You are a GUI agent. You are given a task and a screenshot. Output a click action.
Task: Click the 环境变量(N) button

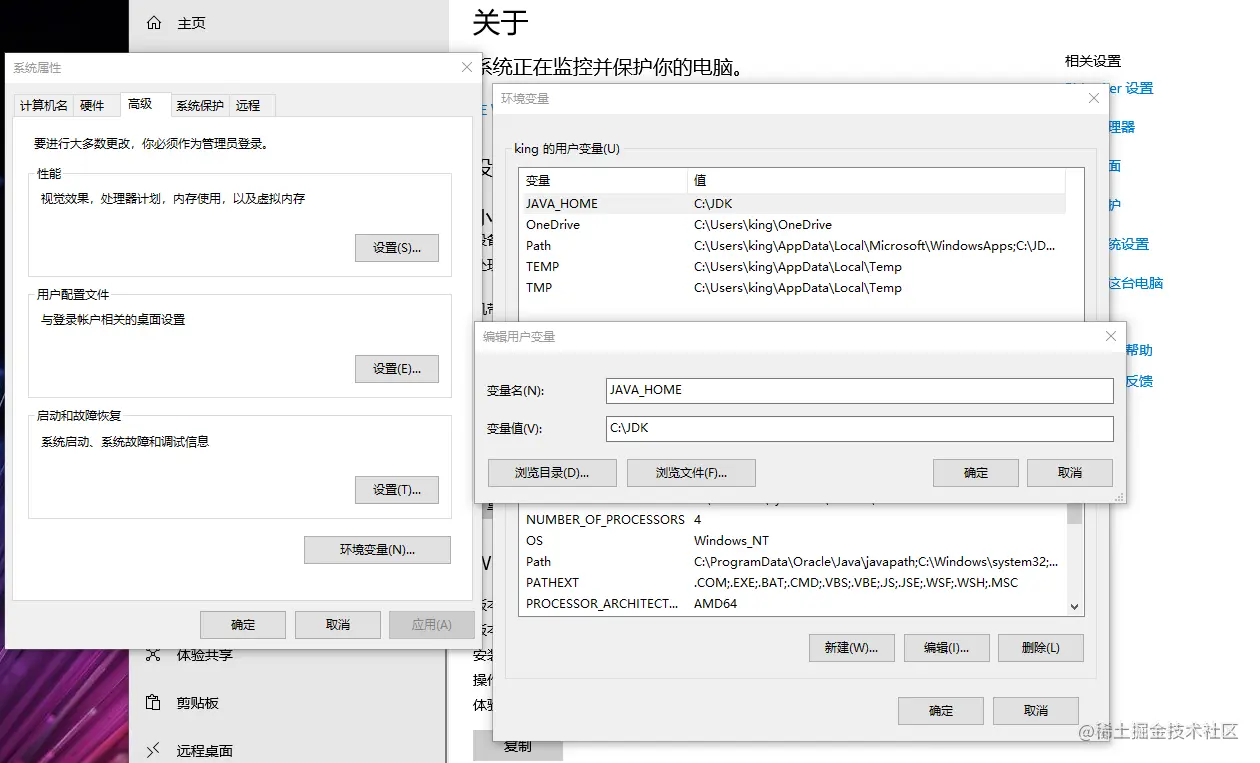click(377, 549)
